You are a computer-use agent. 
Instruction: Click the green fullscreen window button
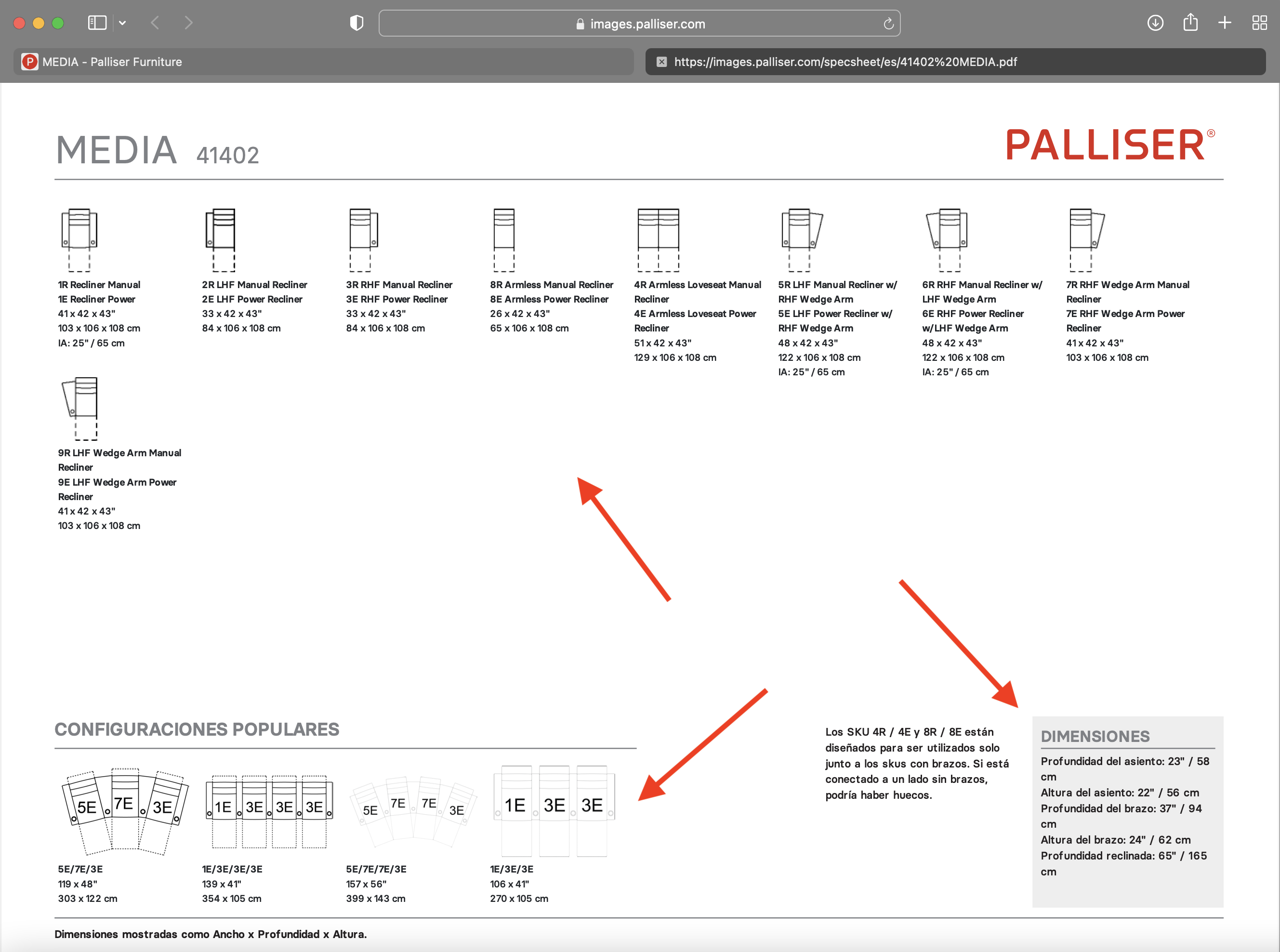58,23
